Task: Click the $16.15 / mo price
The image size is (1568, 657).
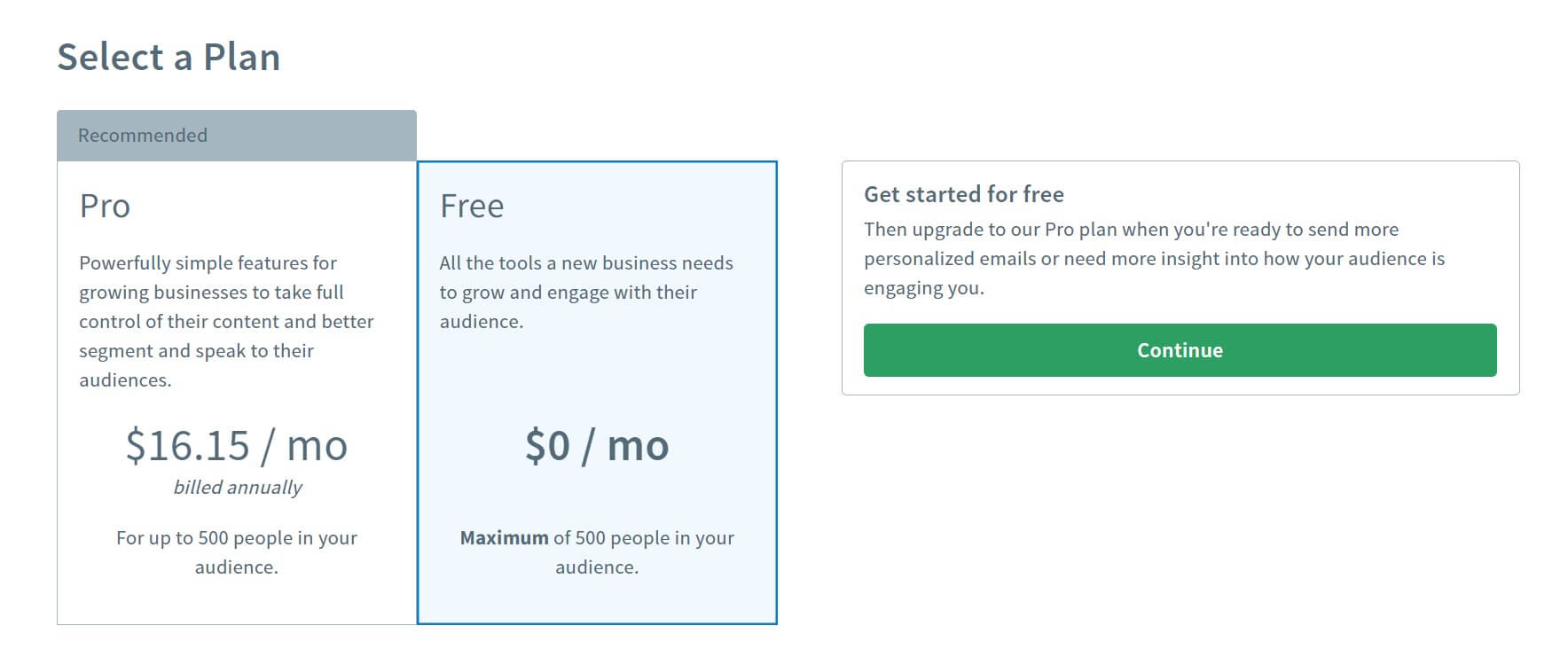Action: (x=237, y=445)
